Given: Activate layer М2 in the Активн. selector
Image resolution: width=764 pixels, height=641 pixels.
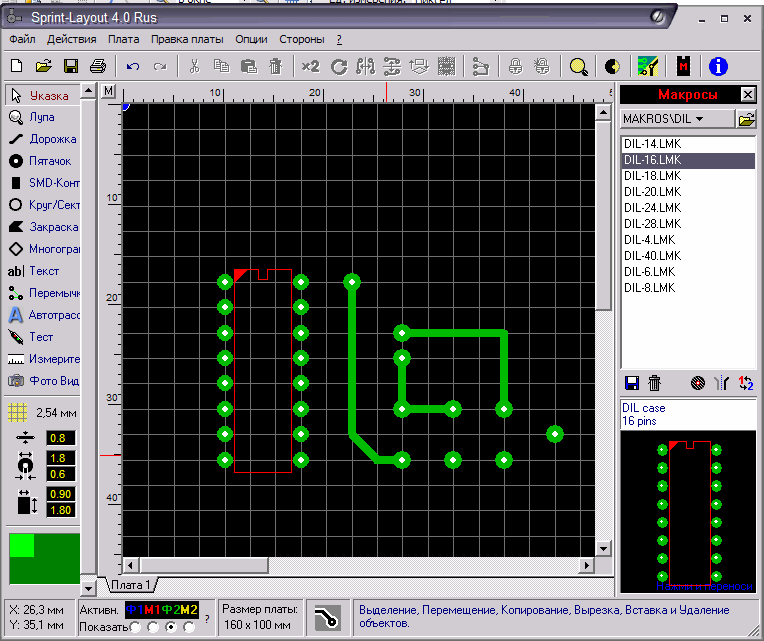Looking at the screenshot, I should point(189,610).
